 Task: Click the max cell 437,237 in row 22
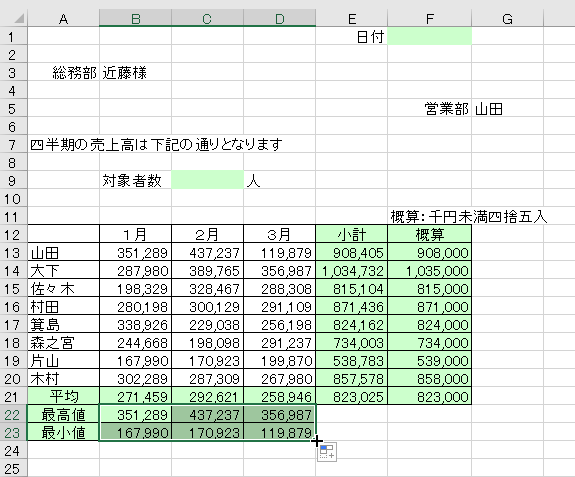point(207,414)
